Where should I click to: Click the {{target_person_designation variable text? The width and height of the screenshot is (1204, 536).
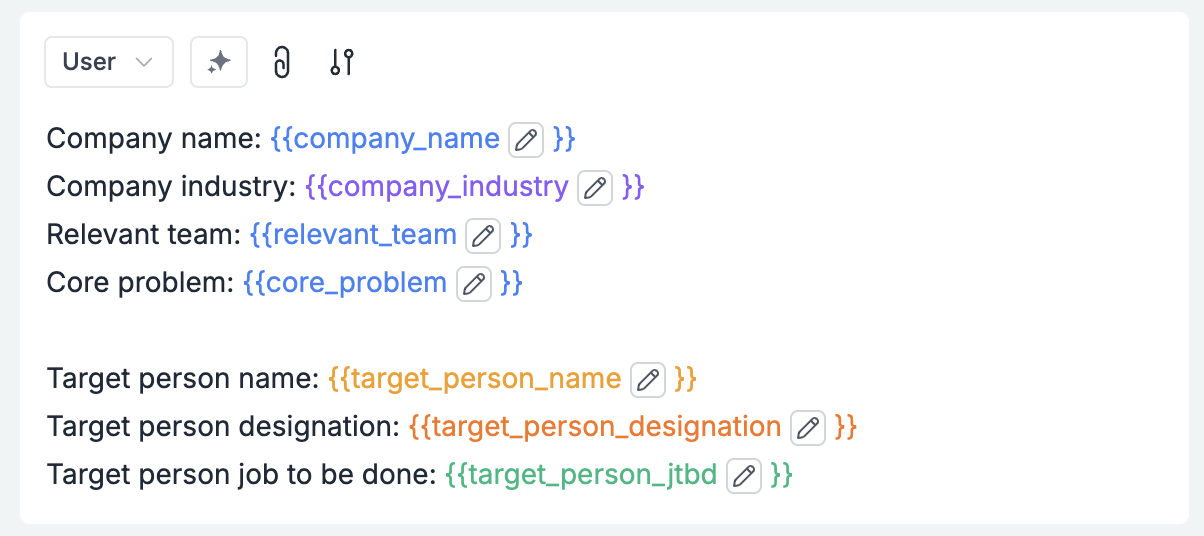point(595,426)
